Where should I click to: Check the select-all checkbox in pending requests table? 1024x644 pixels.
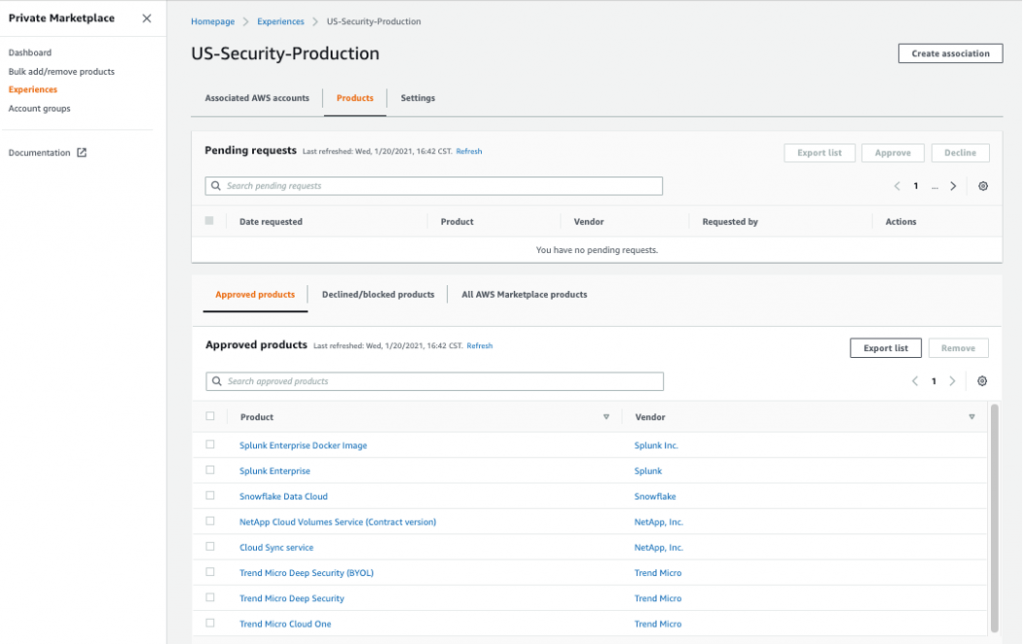(209, 221)
